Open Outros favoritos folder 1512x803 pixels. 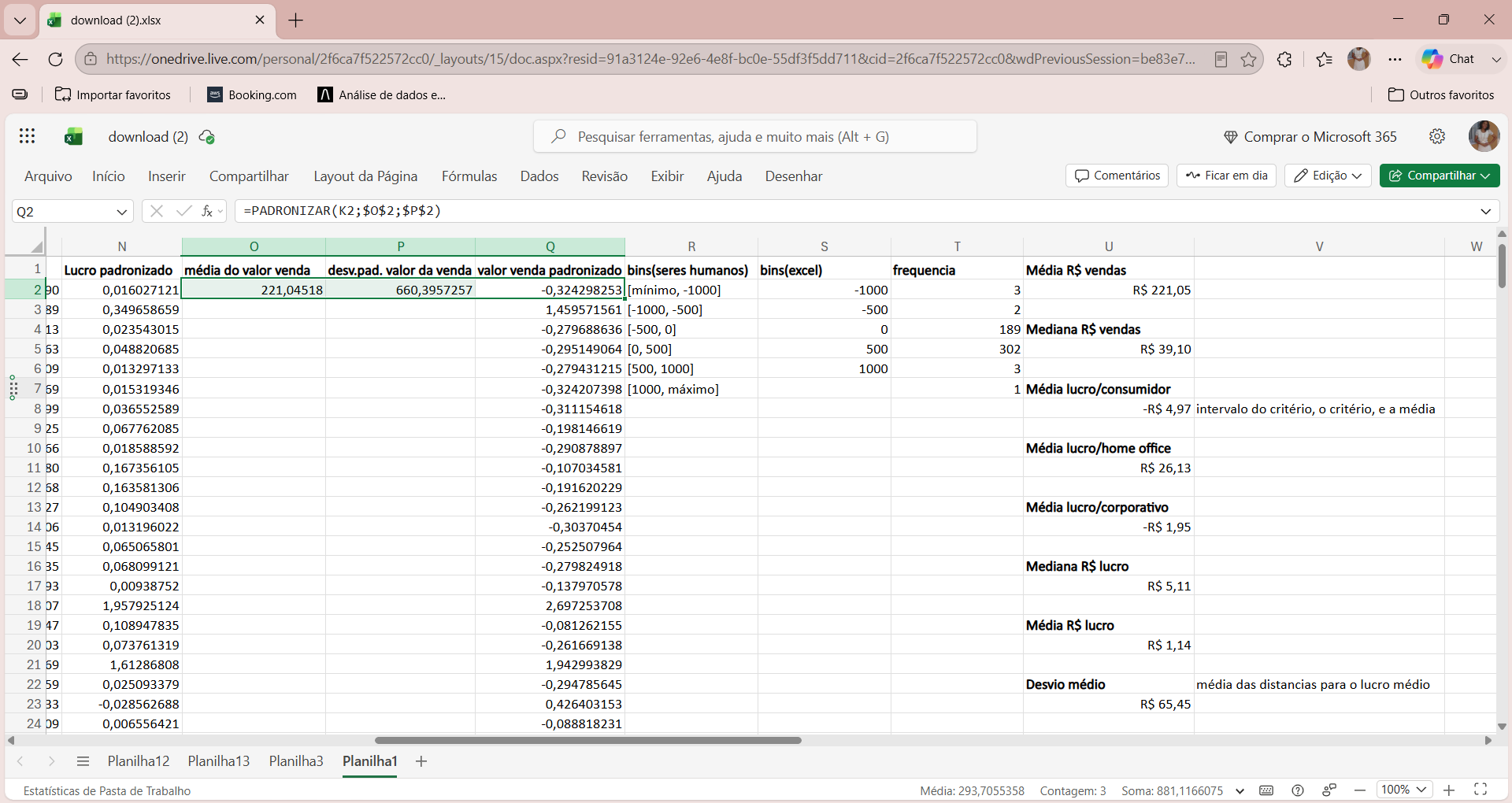coord(1441,94)
